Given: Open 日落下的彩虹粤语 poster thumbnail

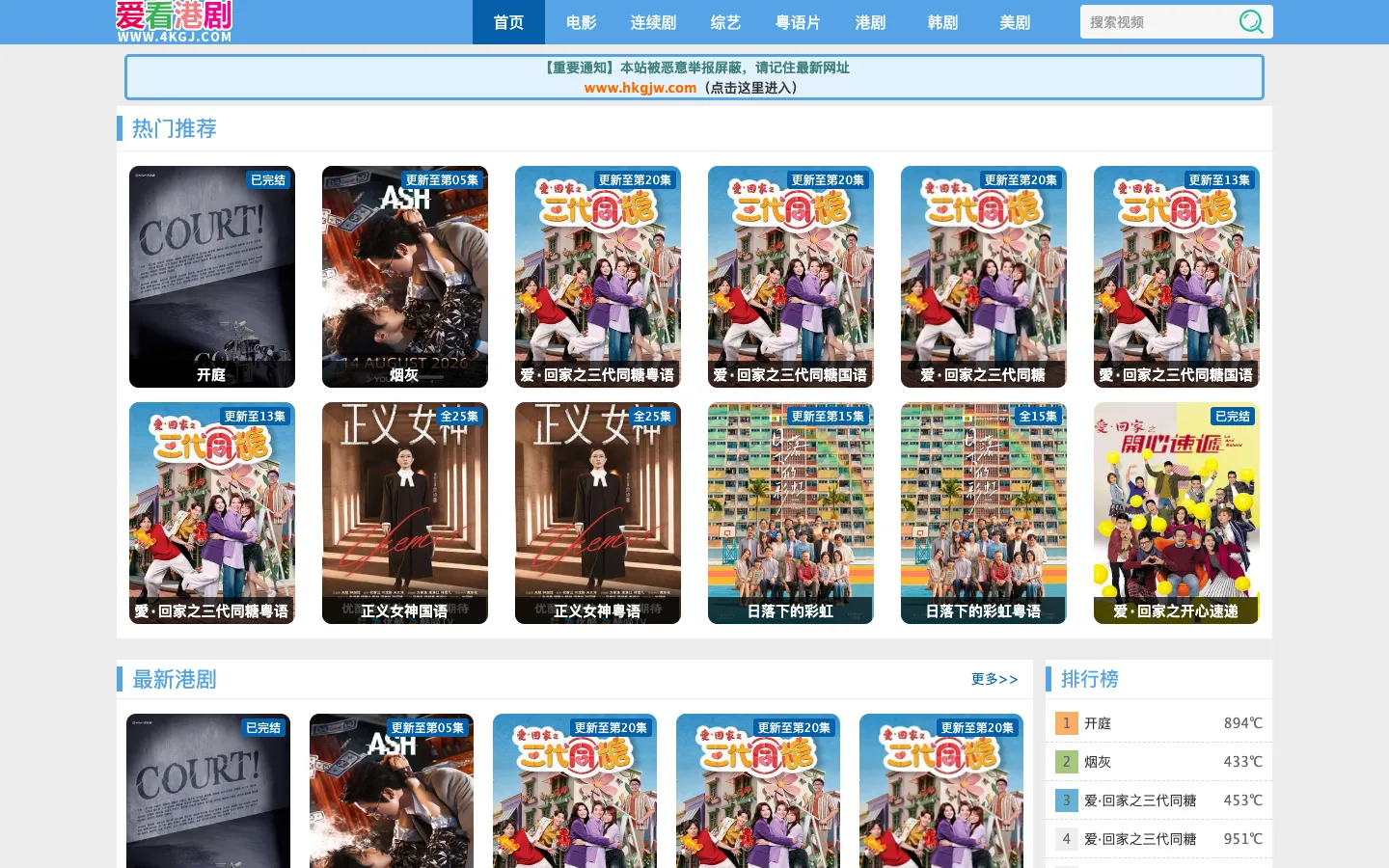Looking at the screenshot, I should click(984, 513).
